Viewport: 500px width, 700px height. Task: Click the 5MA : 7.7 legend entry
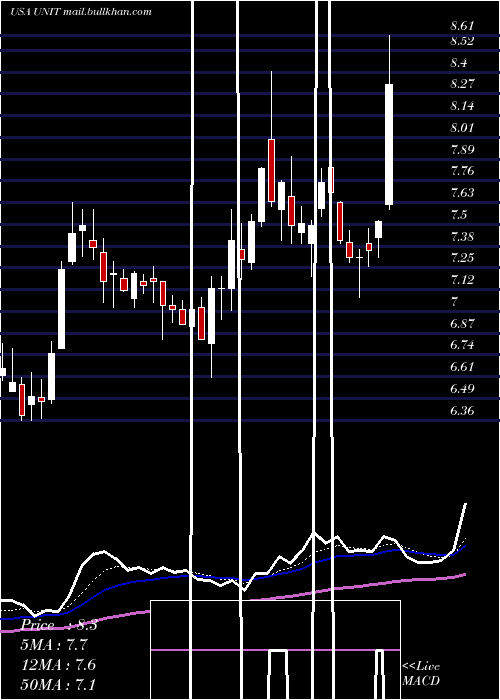point(54,645)
